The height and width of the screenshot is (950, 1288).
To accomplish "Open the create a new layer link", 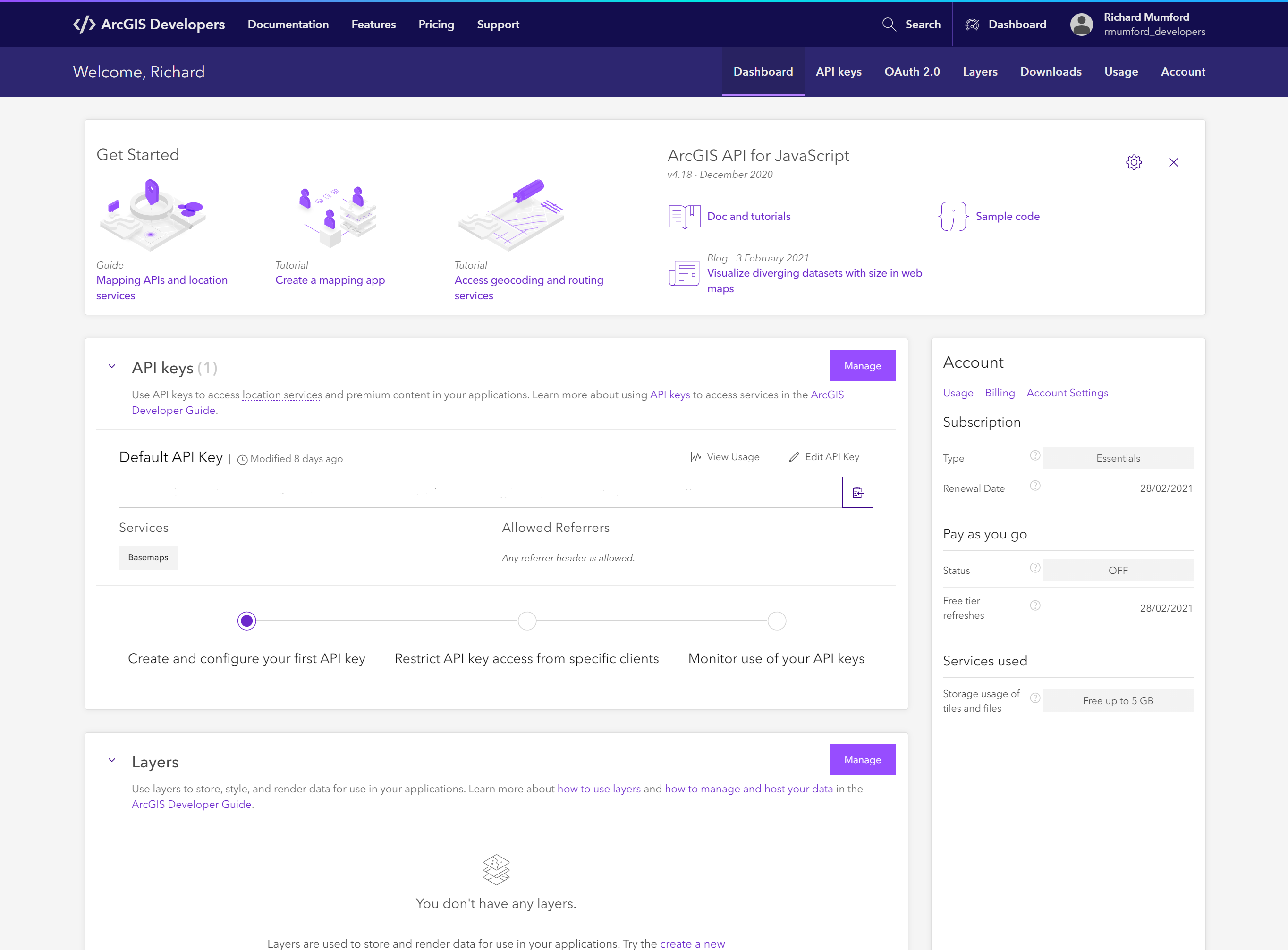I will [693, 944].
